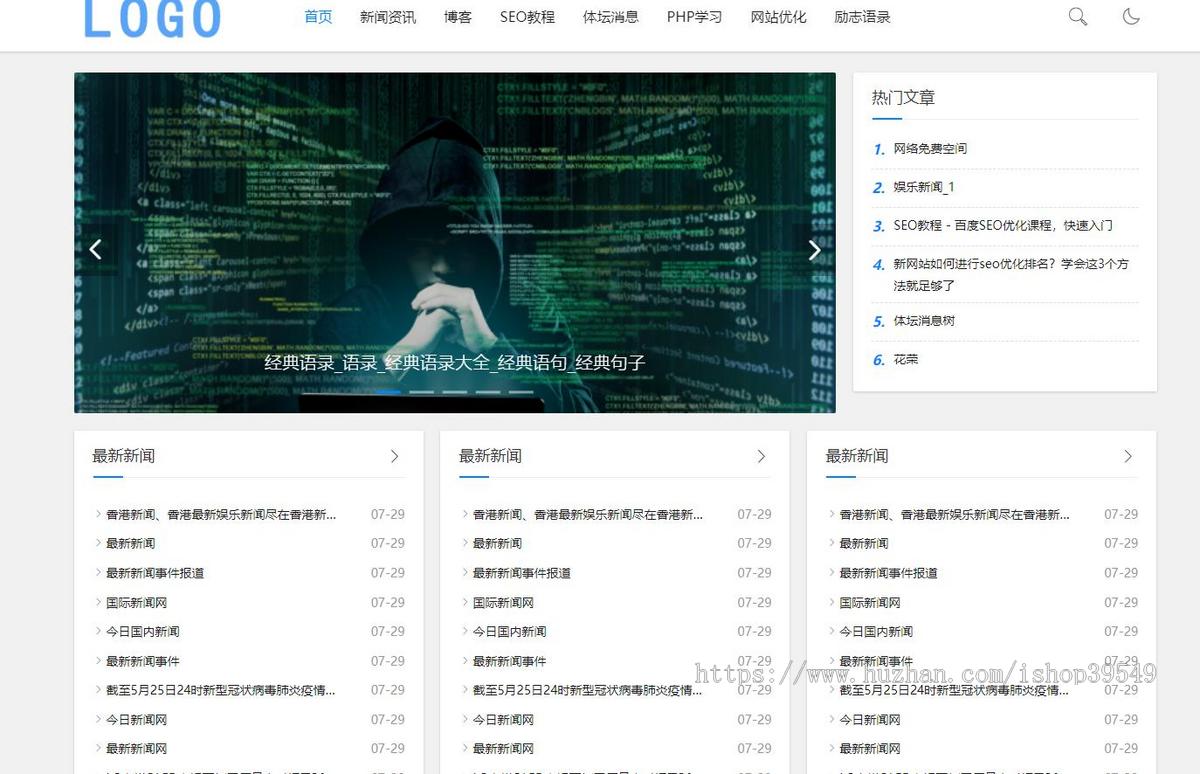
Task: Jump to the fifth carousel slide indicator
Action: click(521, 392)
